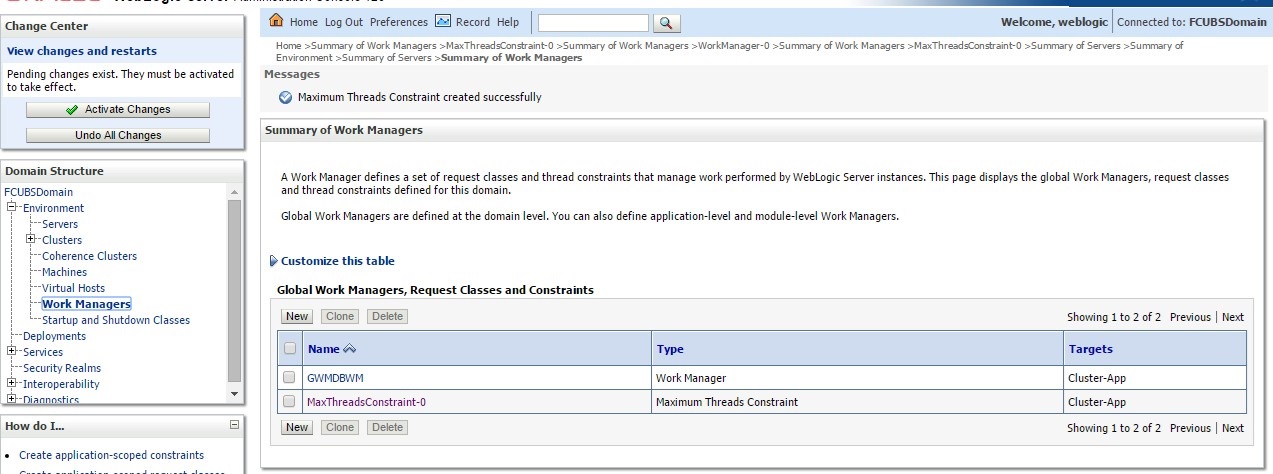This screenshot has width=1273, height=474.
Task: Click the Undo All Changes button
Action: pyautogui.click(x=118, y=135)
